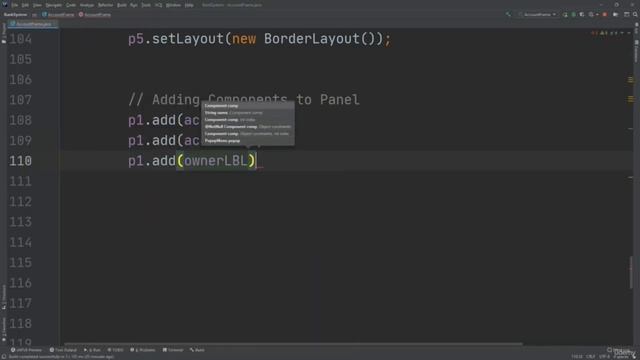Click 'ownerLBL' argument on line 110
The height and width of the screenshot is (360, 640).
[x=216, y=161]
